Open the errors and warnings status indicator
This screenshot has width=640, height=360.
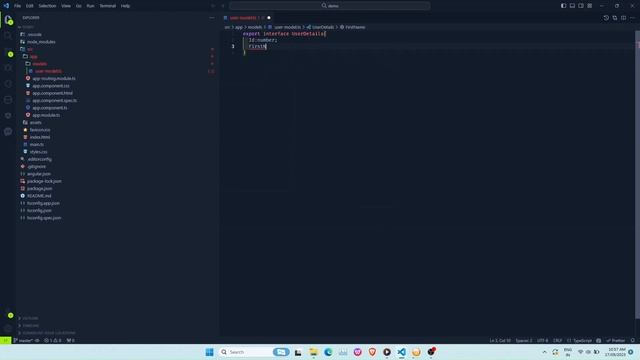(53, 340)
